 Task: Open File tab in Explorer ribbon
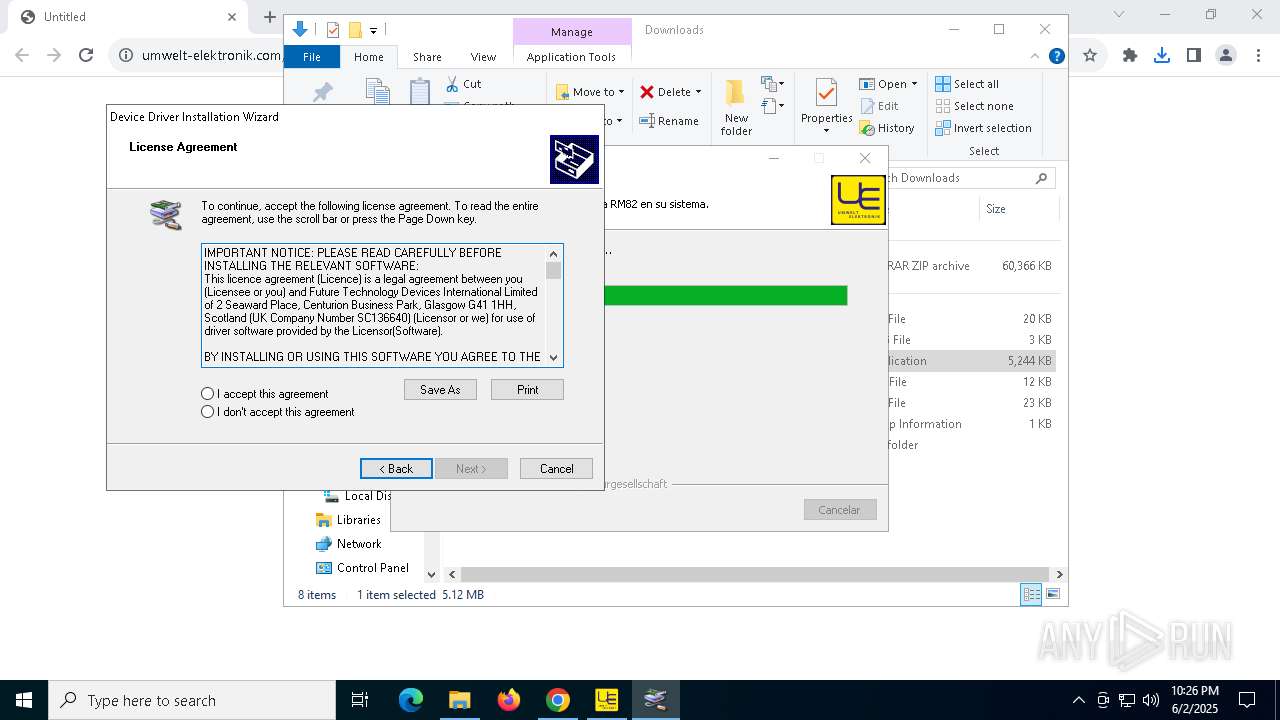coord(312,57)
